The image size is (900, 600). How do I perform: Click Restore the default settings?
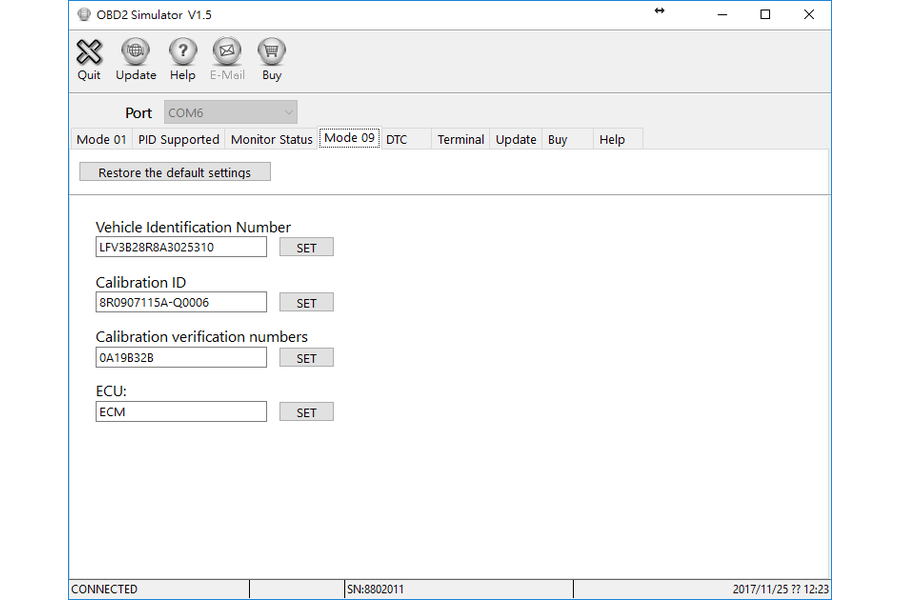[174, 171]
